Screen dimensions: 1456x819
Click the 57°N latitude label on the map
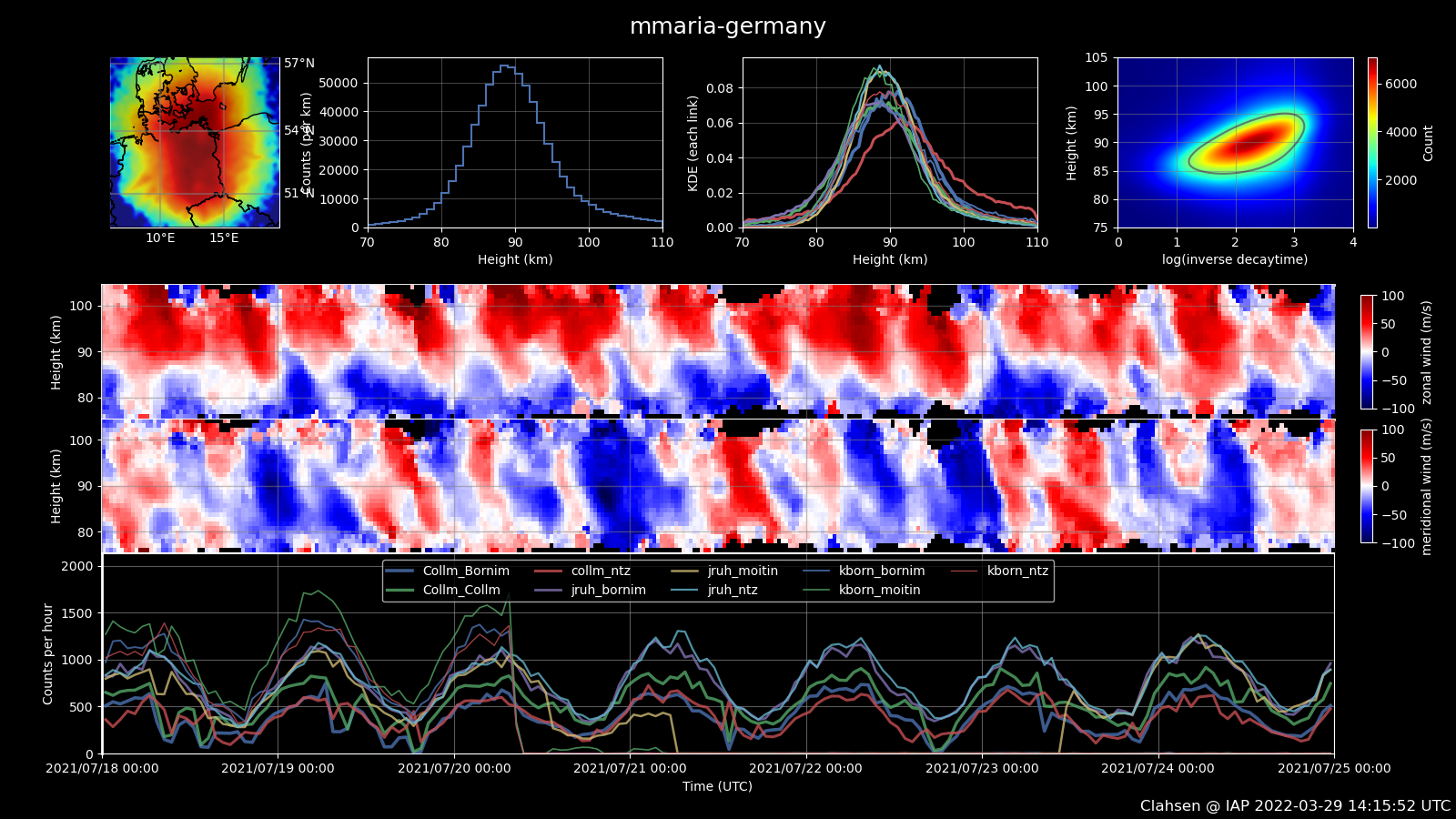tap(299, 63)
